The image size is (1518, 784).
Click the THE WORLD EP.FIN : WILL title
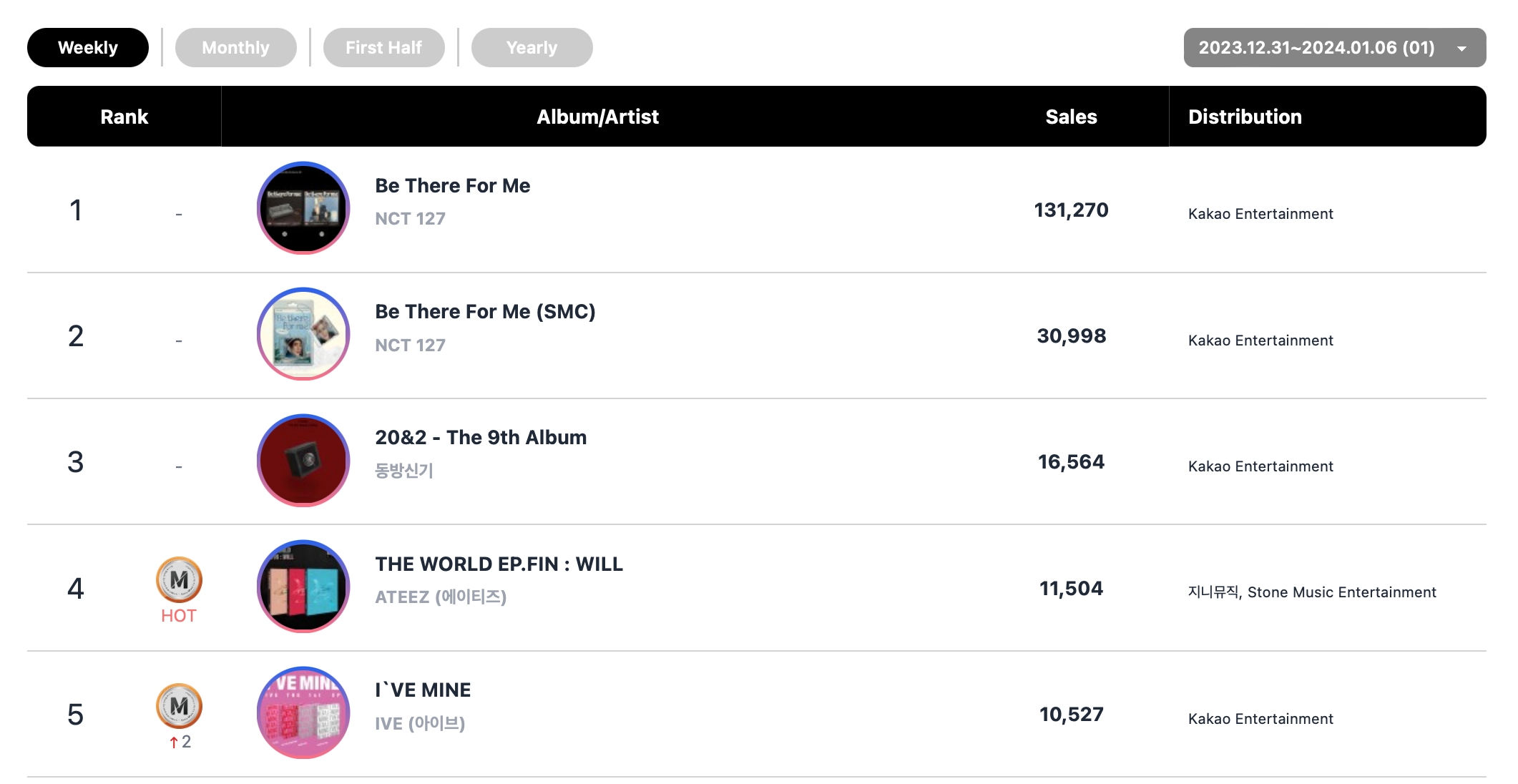pos(499,564)
